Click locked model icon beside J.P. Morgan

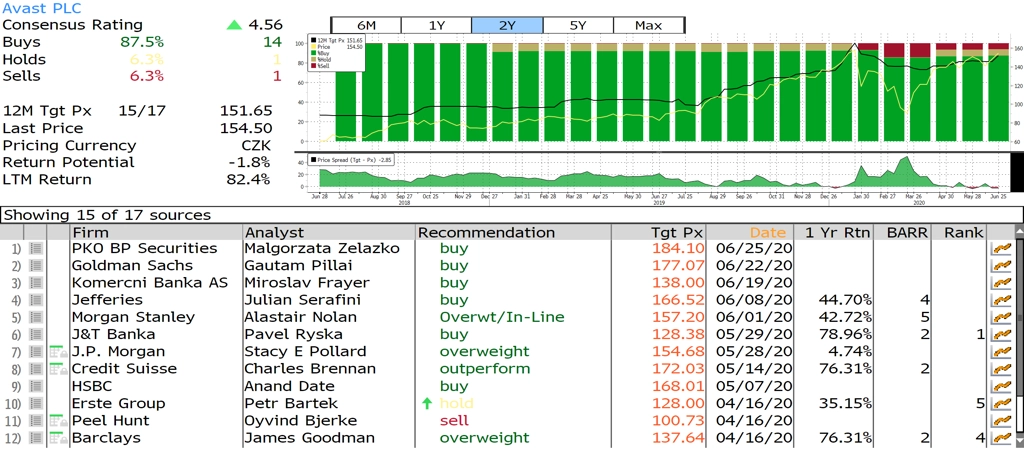58,352
